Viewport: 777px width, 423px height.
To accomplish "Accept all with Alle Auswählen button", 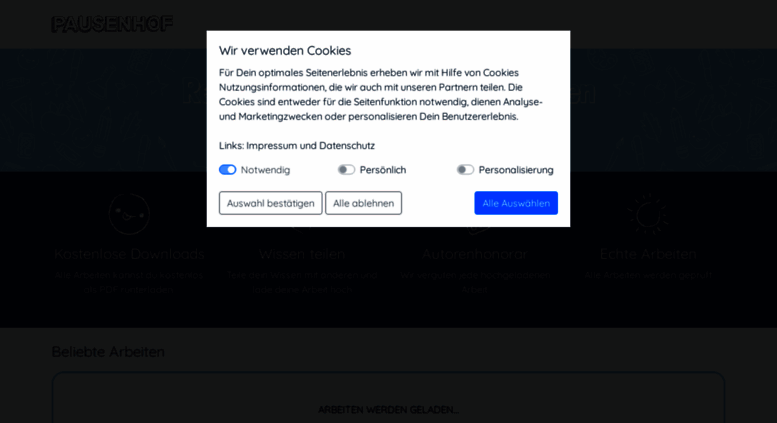I will 516,203.
